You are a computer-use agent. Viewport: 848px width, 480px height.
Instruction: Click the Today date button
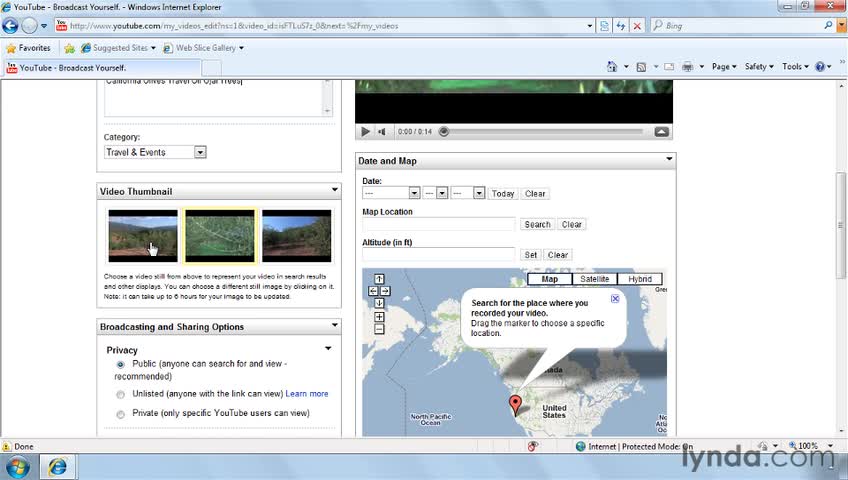point(502,194)
